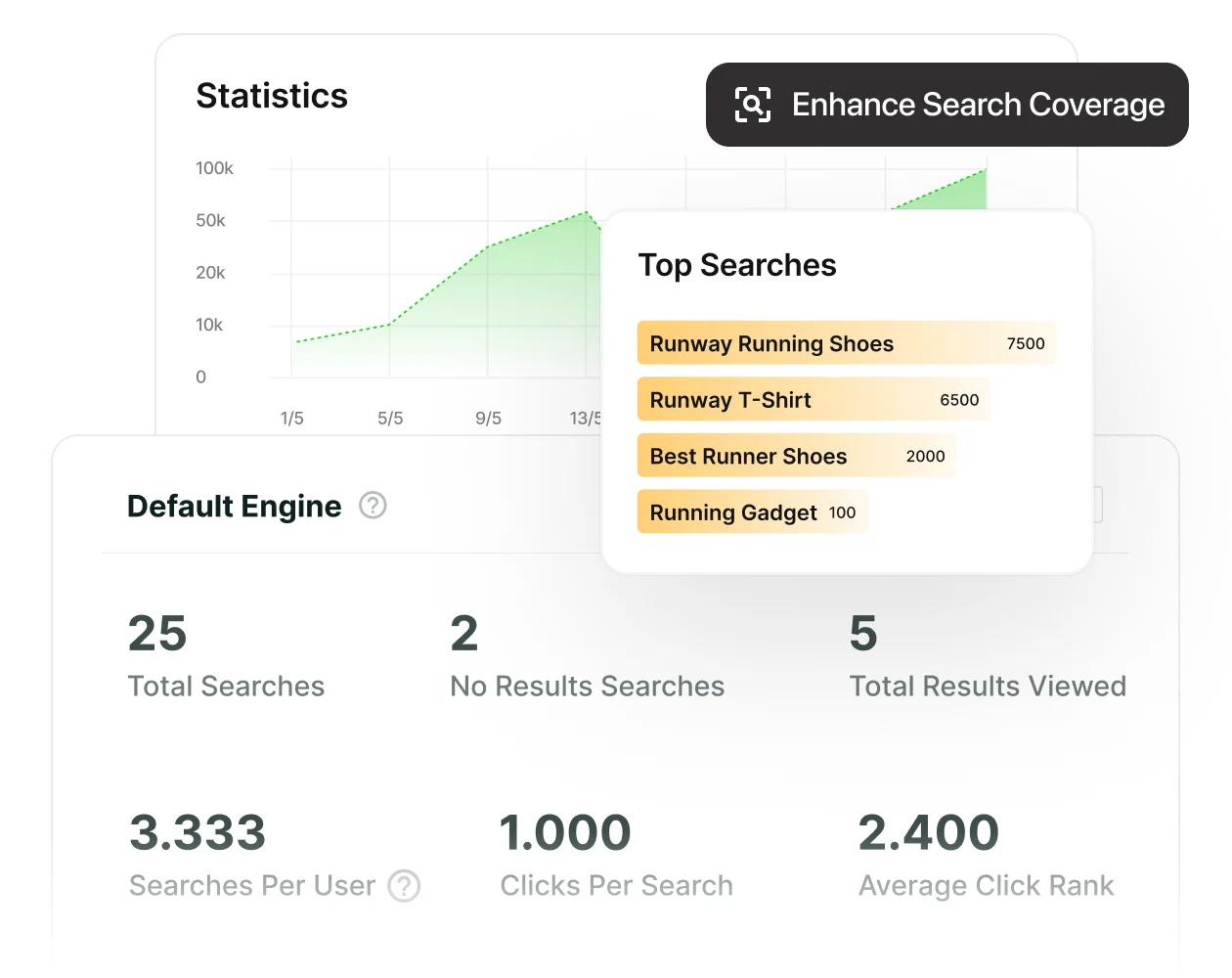Click the 2.400 Average Click Rank value
Image resolution: width=1232 pixels, height=978 pixels.
click(x=925, y=833)
